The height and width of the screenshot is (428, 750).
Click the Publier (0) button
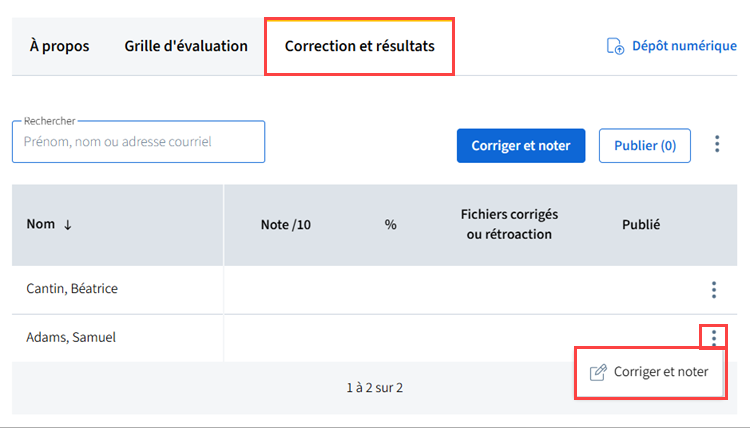[645, 145]
